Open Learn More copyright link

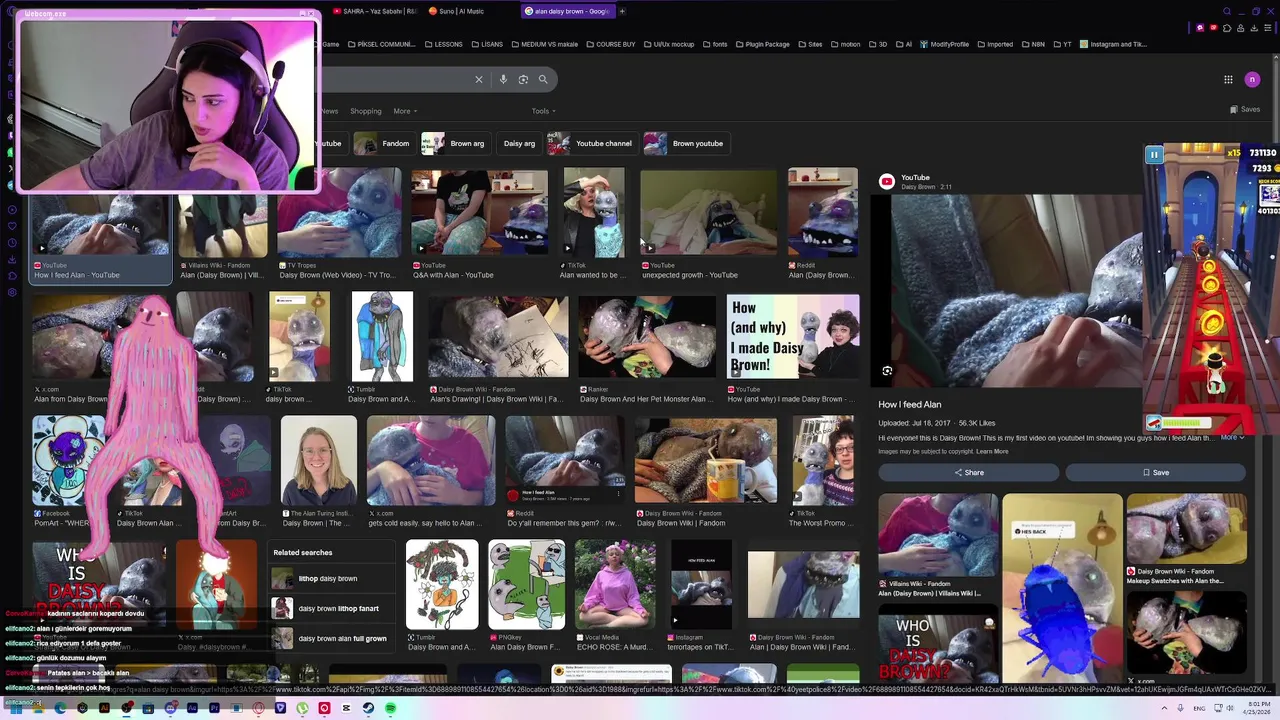click(x=992, y=452)
